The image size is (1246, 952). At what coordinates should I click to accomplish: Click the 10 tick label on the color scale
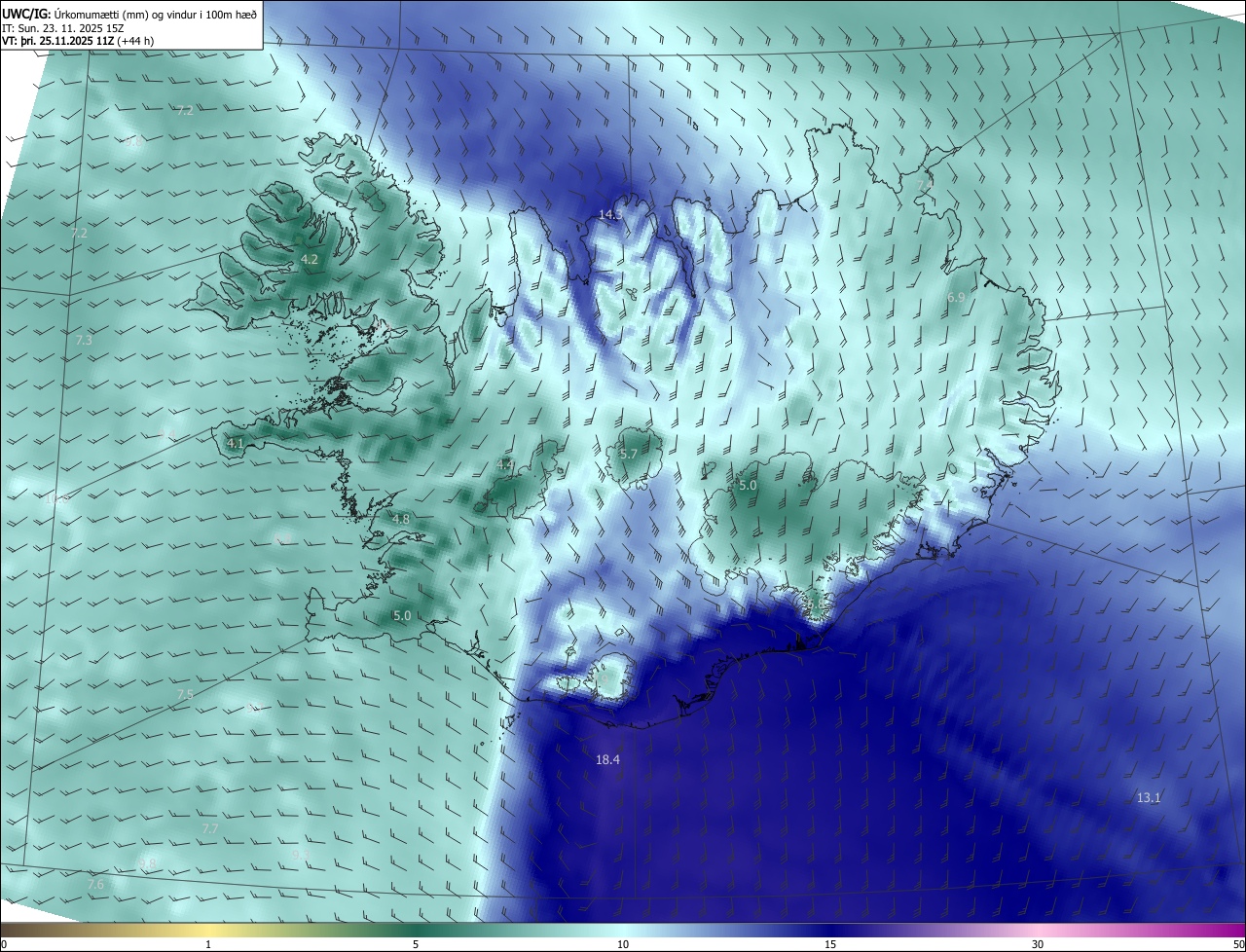pyautogui.click(x=623, y=945)
